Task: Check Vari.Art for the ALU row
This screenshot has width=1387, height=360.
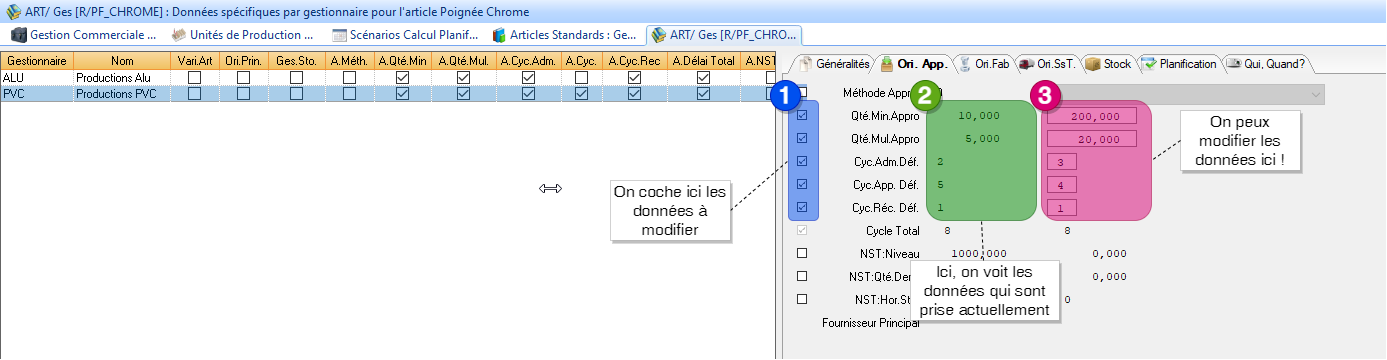Action: (195, 77)
